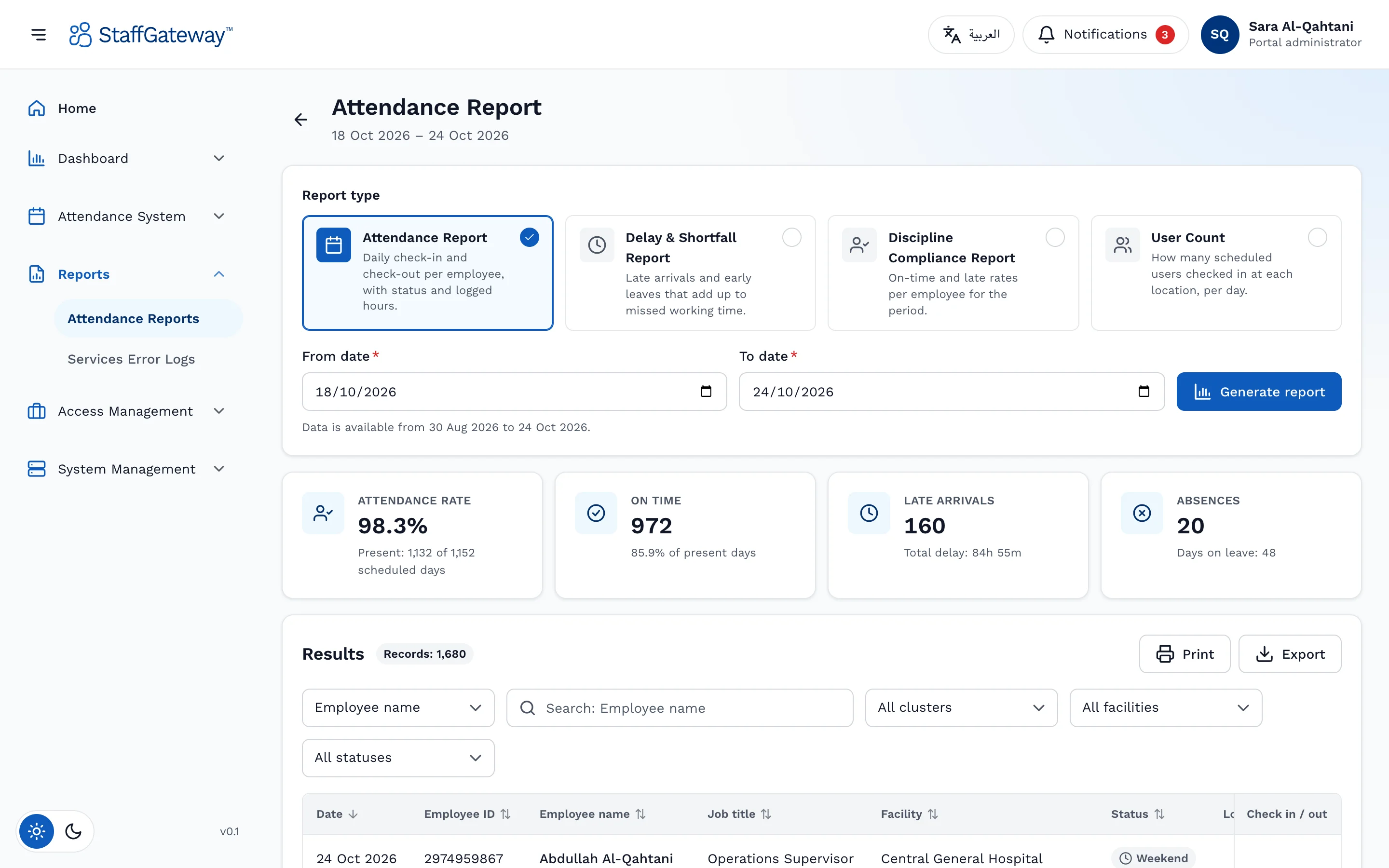This screenshot has width=1389, height=868.
Task: Expand Access Management chevron
Action: pos(218,411)
